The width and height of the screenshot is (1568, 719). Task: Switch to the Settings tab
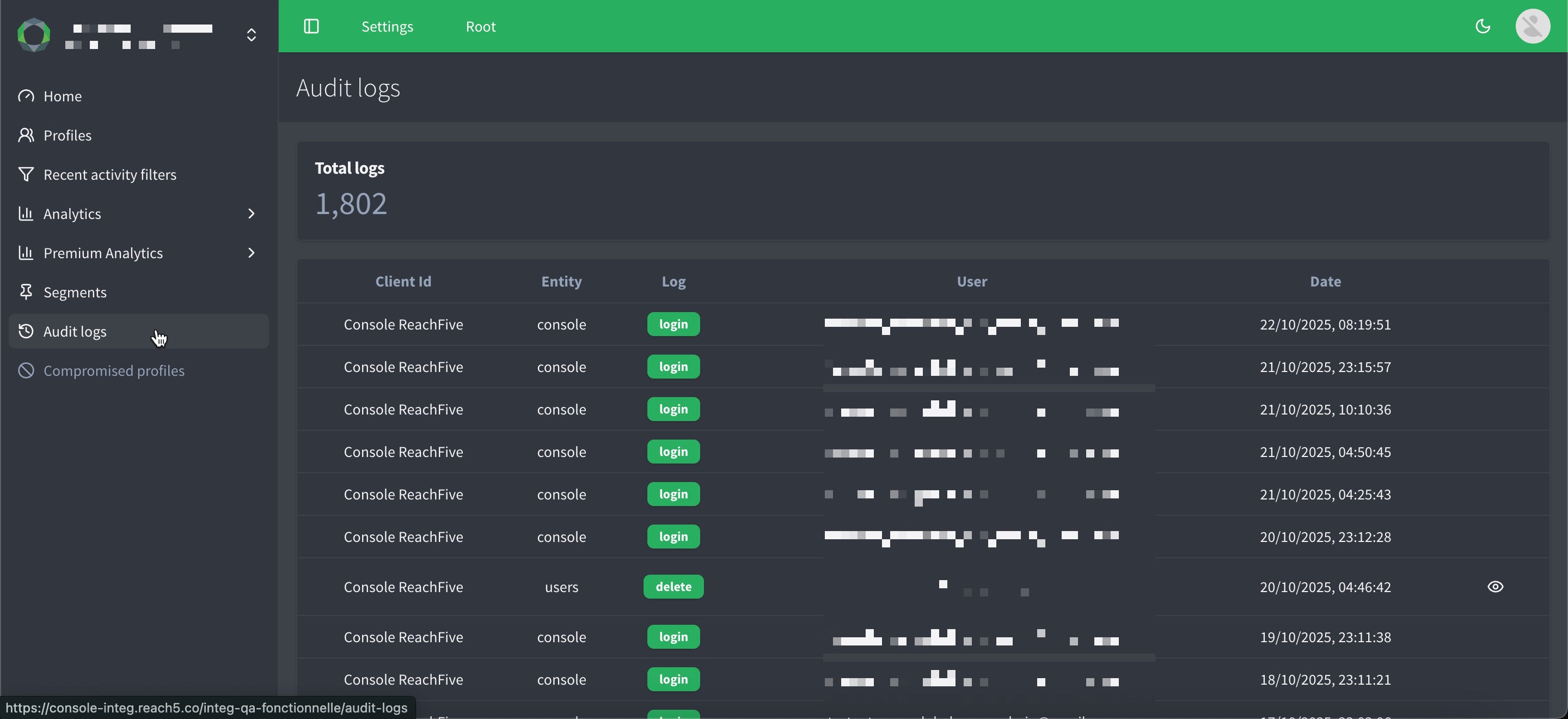pos(387,26)
